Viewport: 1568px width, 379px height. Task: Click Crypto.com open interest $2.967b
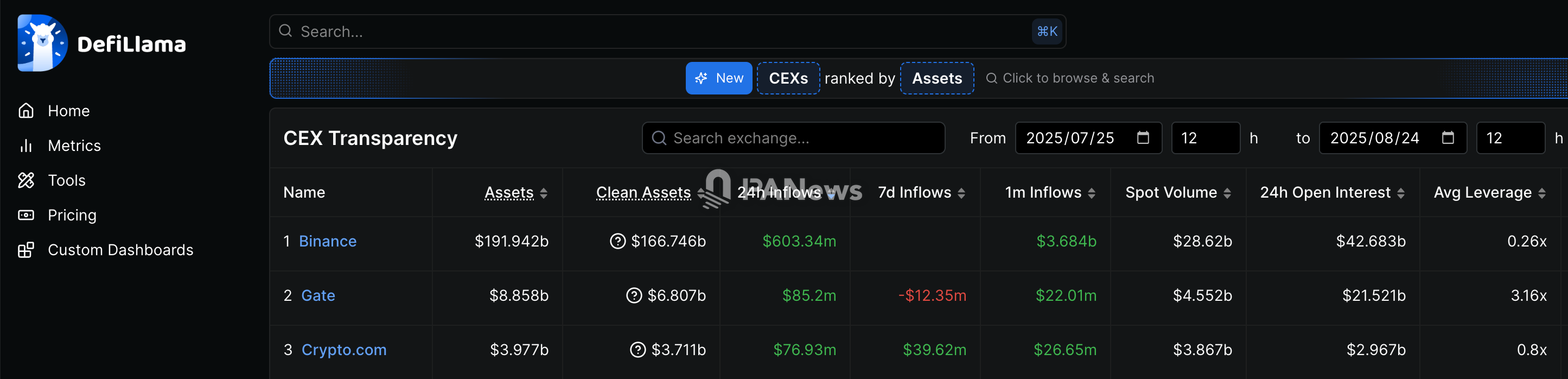click(1375, 350)
